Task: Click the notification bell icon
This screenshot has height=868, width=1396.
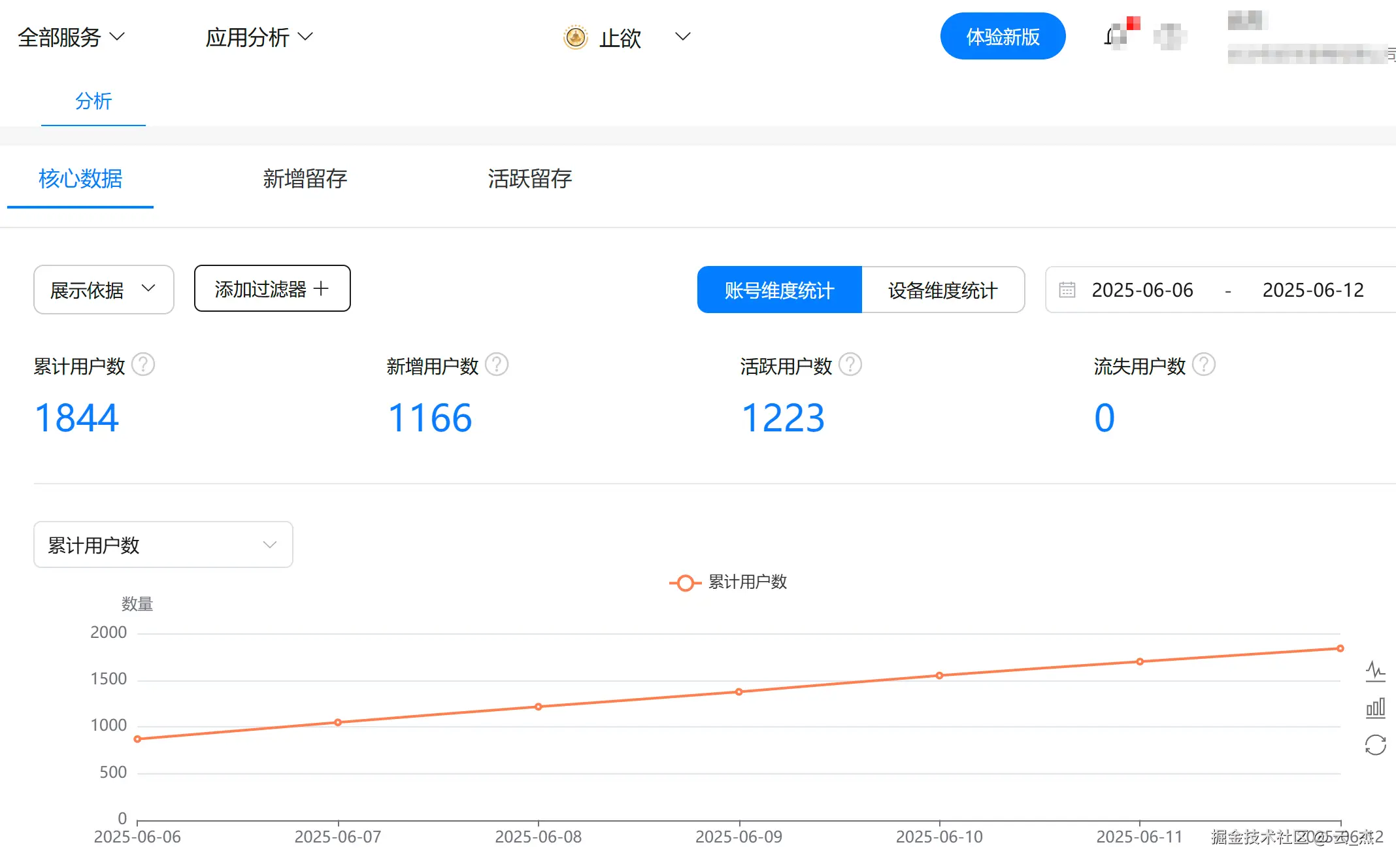Action: (1116, 37)
